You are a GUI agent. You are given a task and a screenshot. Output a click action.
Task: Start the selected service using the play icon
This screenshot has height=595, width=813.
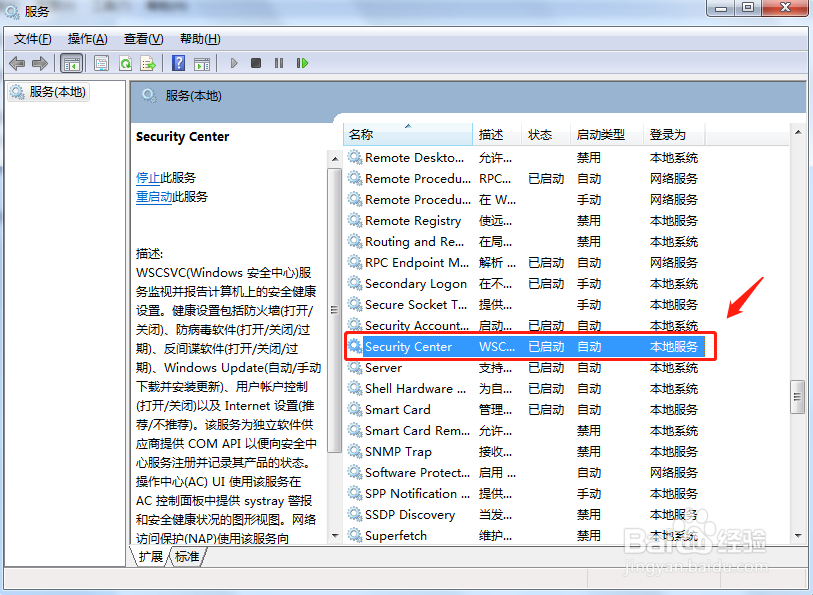[232, 62]
